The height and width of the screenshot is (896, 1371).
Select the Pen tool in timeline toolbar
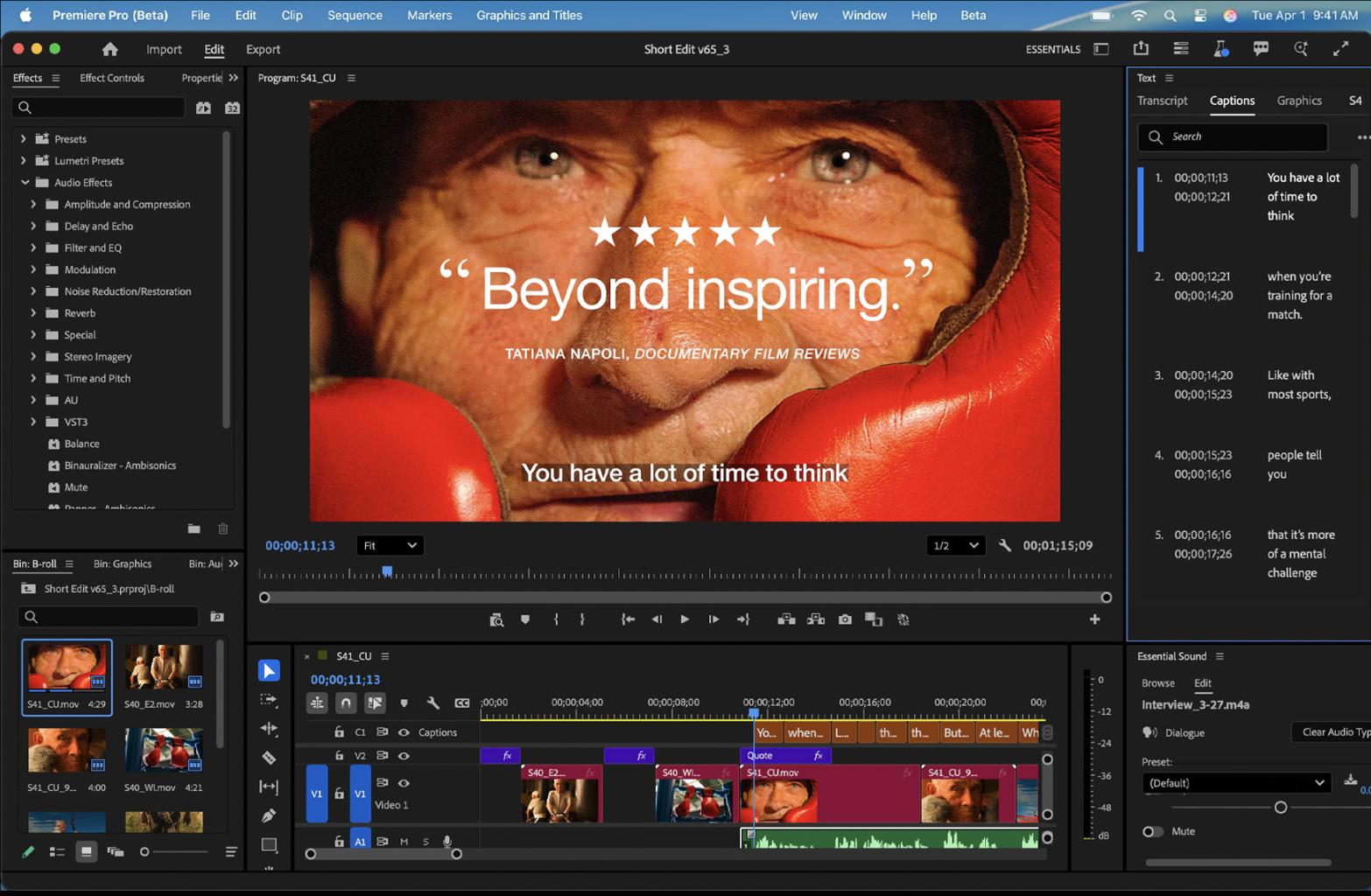(269, 815)
